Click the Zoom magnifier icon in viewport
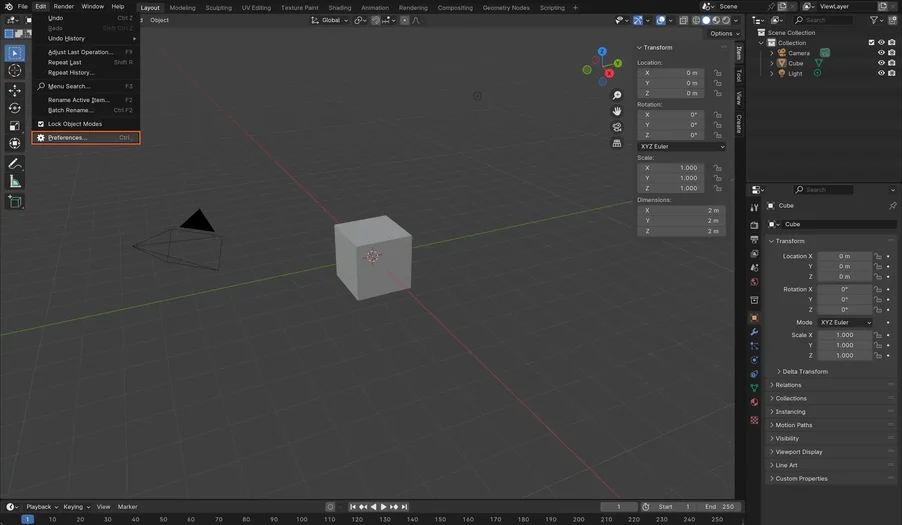 (x=617, y=95)
